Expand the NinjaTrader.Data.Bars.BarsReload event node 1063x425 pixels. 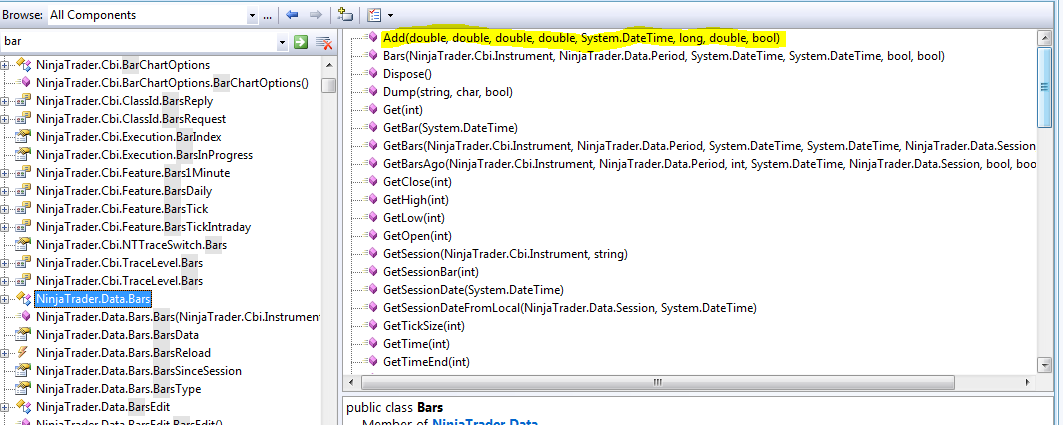tap(5, 353)
